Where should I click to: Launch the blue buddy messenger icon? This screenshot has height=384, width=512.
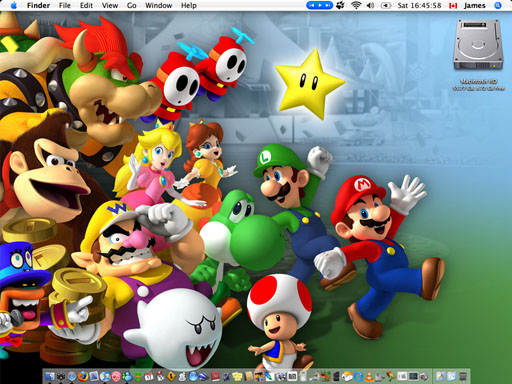(x=127, y=376)
